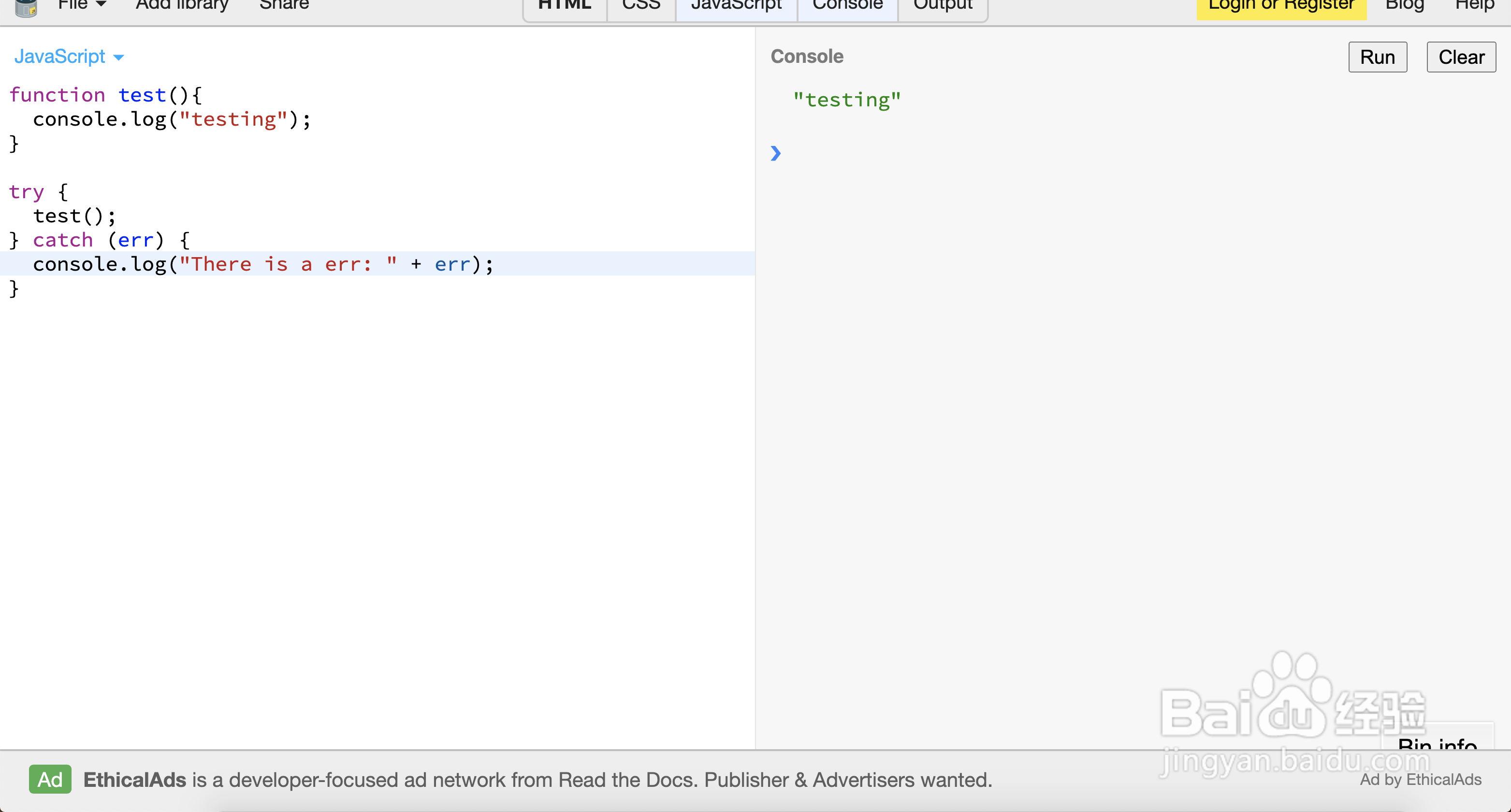Open the Ad by EthicalAds link
The height and width of the screenshot is (812, 1511).
coord(1420,780)
